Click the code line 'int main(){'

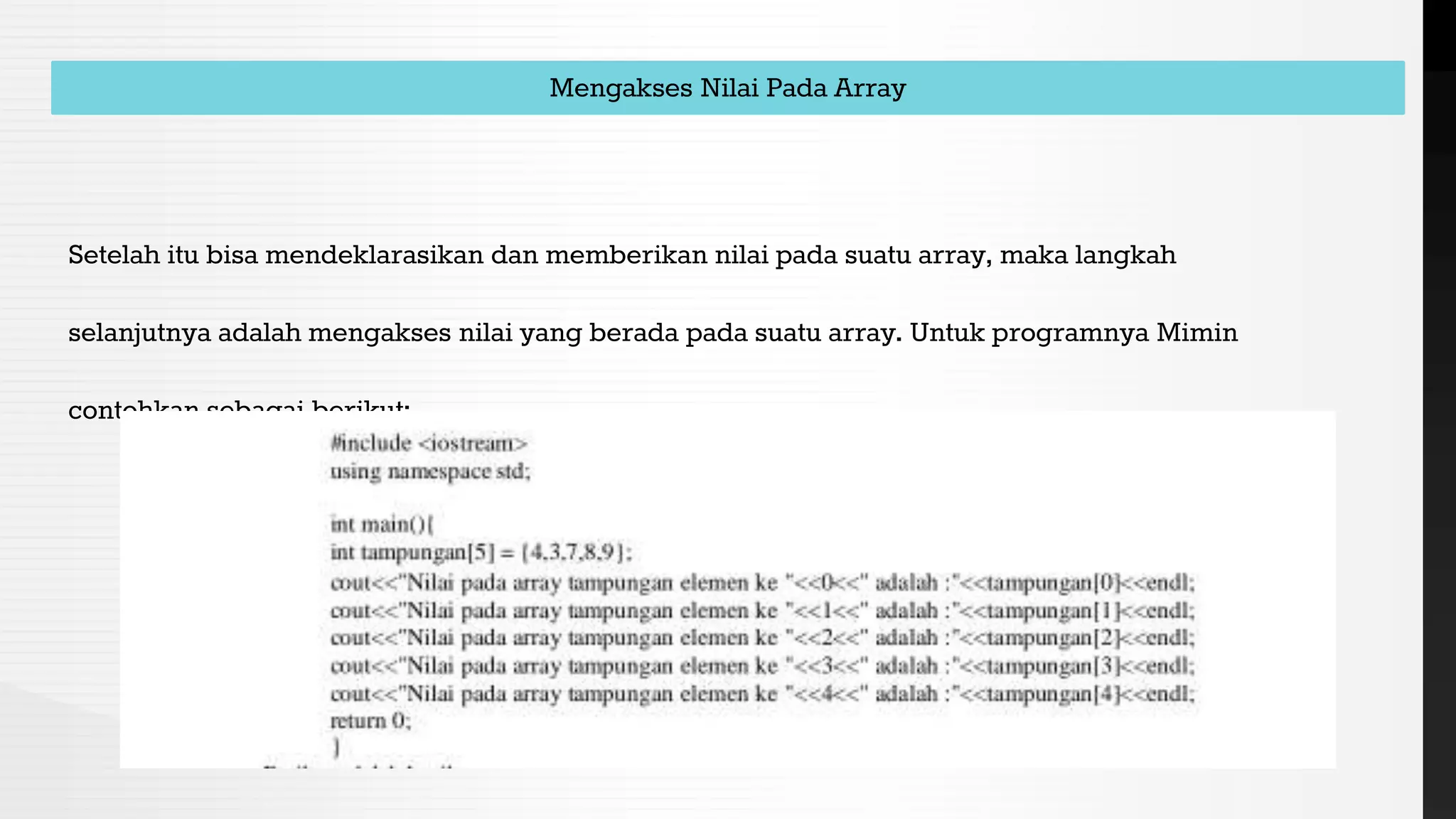[x=382, y=525]
